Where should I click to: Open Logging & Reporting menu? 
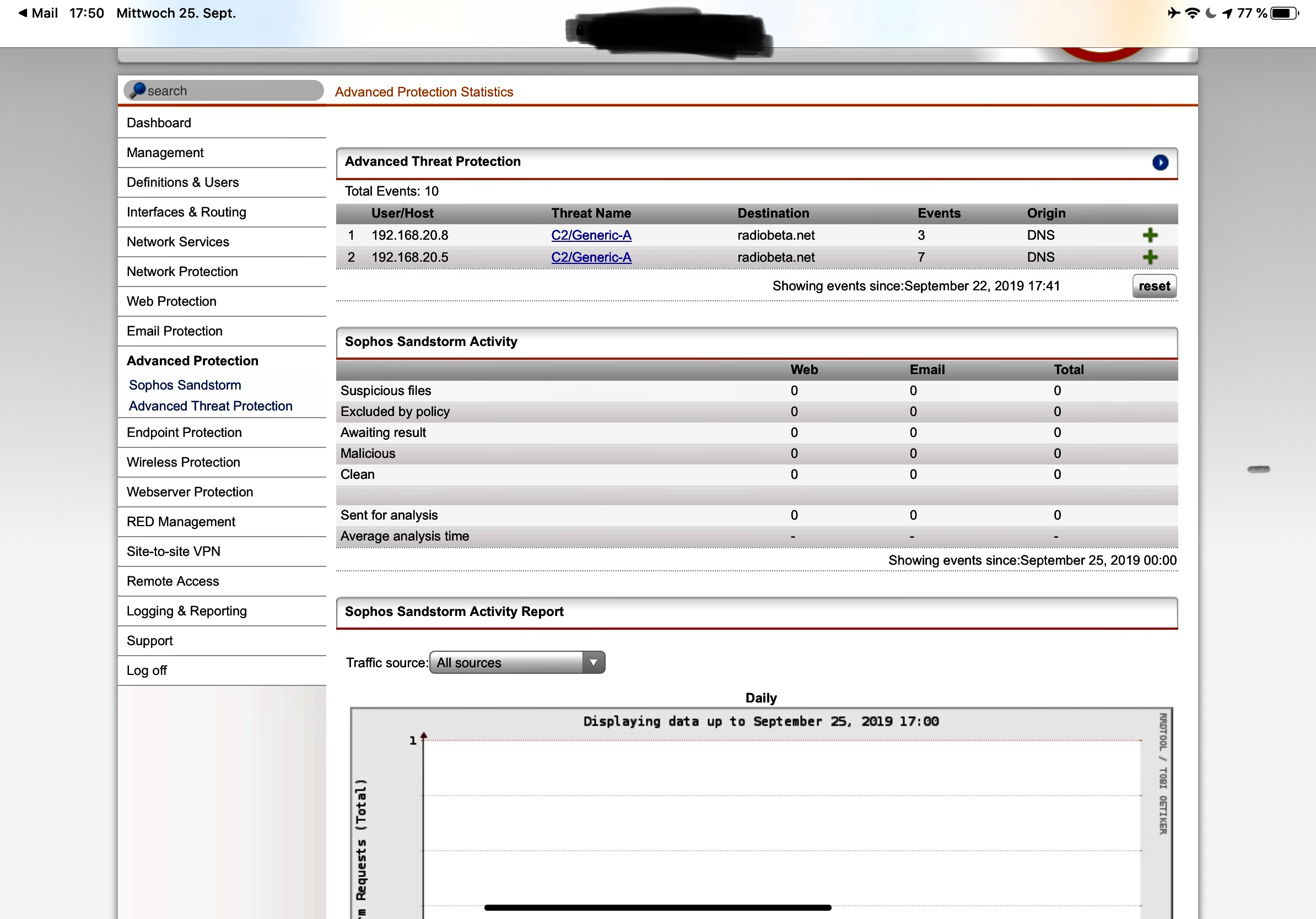pyautogui.click(x=186, y=611)
